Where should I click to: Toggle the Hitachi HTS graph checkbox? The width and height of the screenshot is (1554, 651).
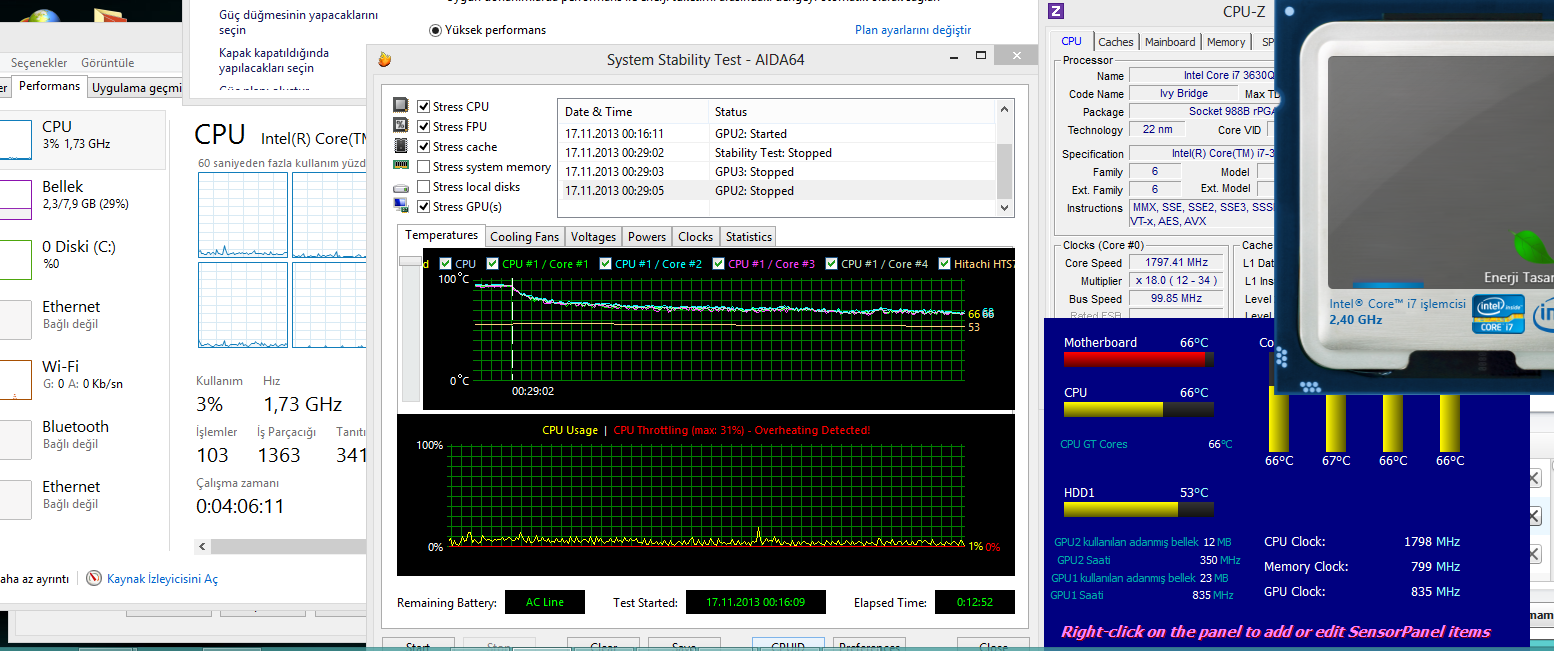pyautogui.click(x=944, y=264)
